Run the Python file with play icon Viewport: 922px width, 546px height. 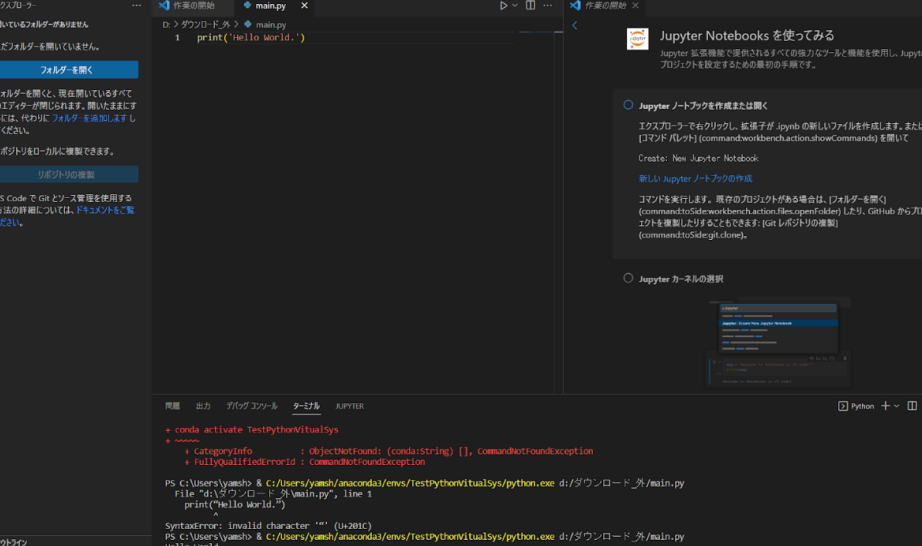point(504,6)
